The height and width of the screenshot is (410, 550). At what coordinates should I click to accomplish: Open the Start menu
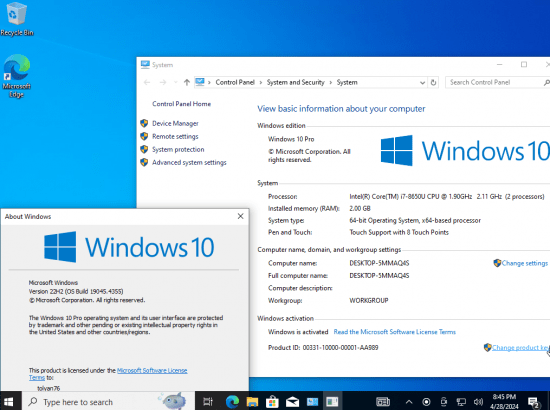click(9, 401)
